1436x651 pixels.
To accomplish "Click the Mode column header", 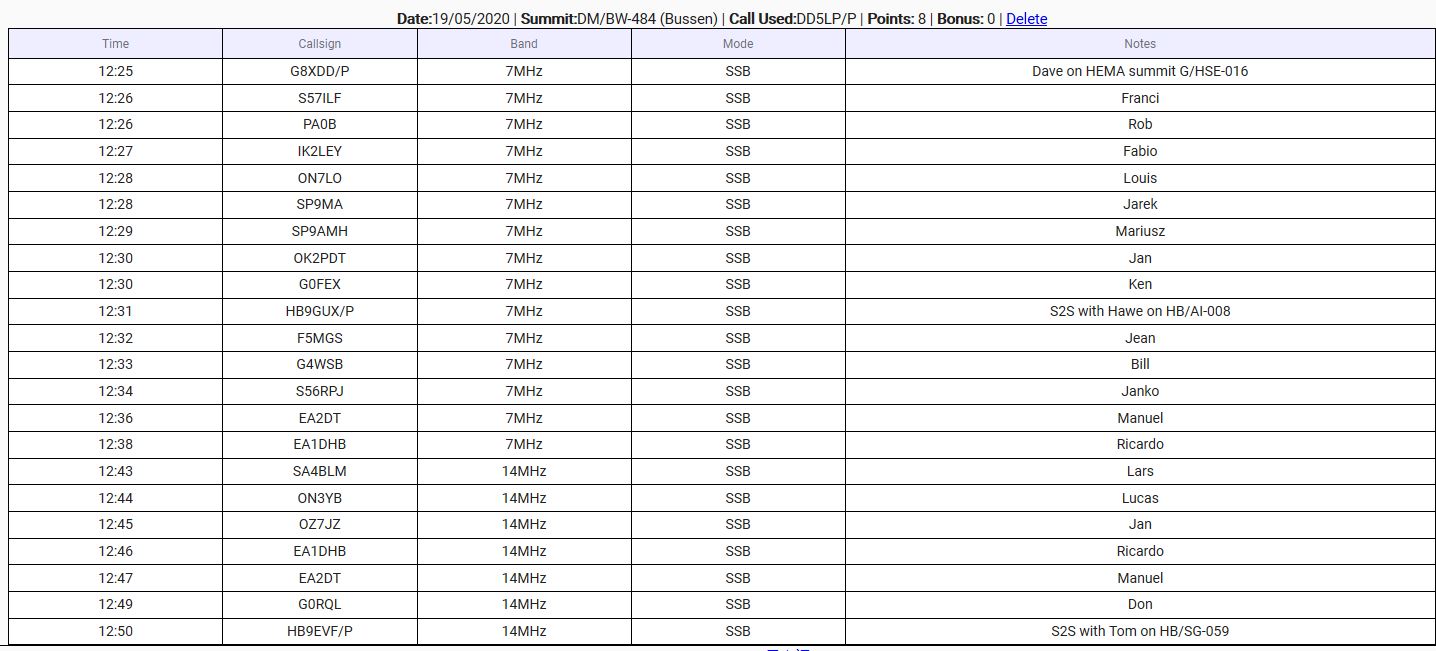I will click(x=737, y=44).
